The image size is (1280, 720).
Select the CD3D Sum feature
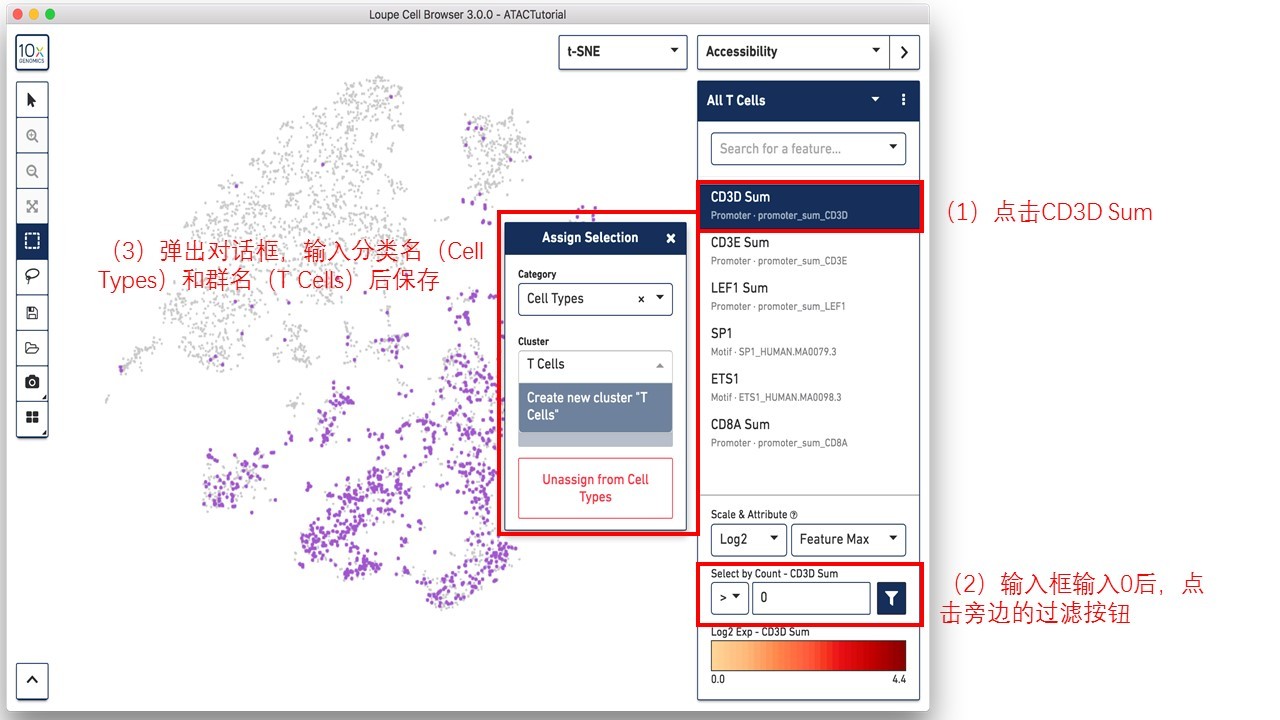(x=808, y=205)
